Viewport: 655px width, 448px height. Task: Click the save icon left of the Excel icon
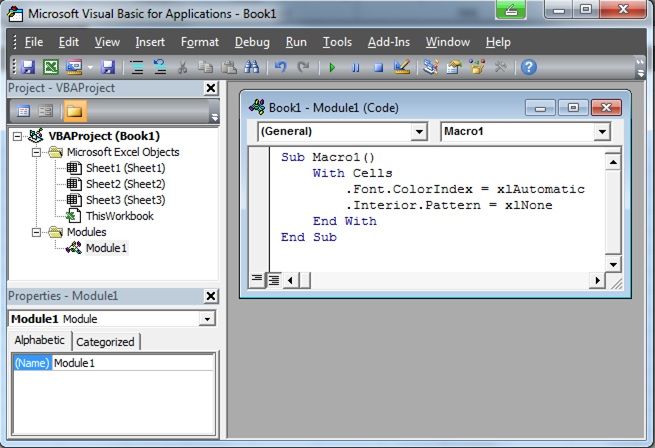pyautogui.click(x=28, y=67)
